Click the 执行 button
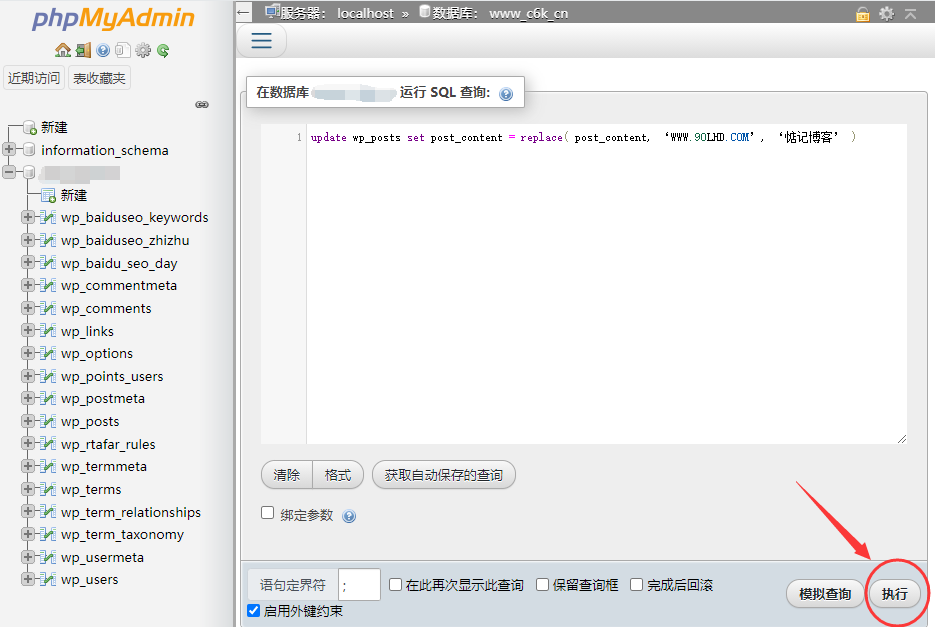The height and width of the screenshot is (627, 935). click(x=894, y=594)
